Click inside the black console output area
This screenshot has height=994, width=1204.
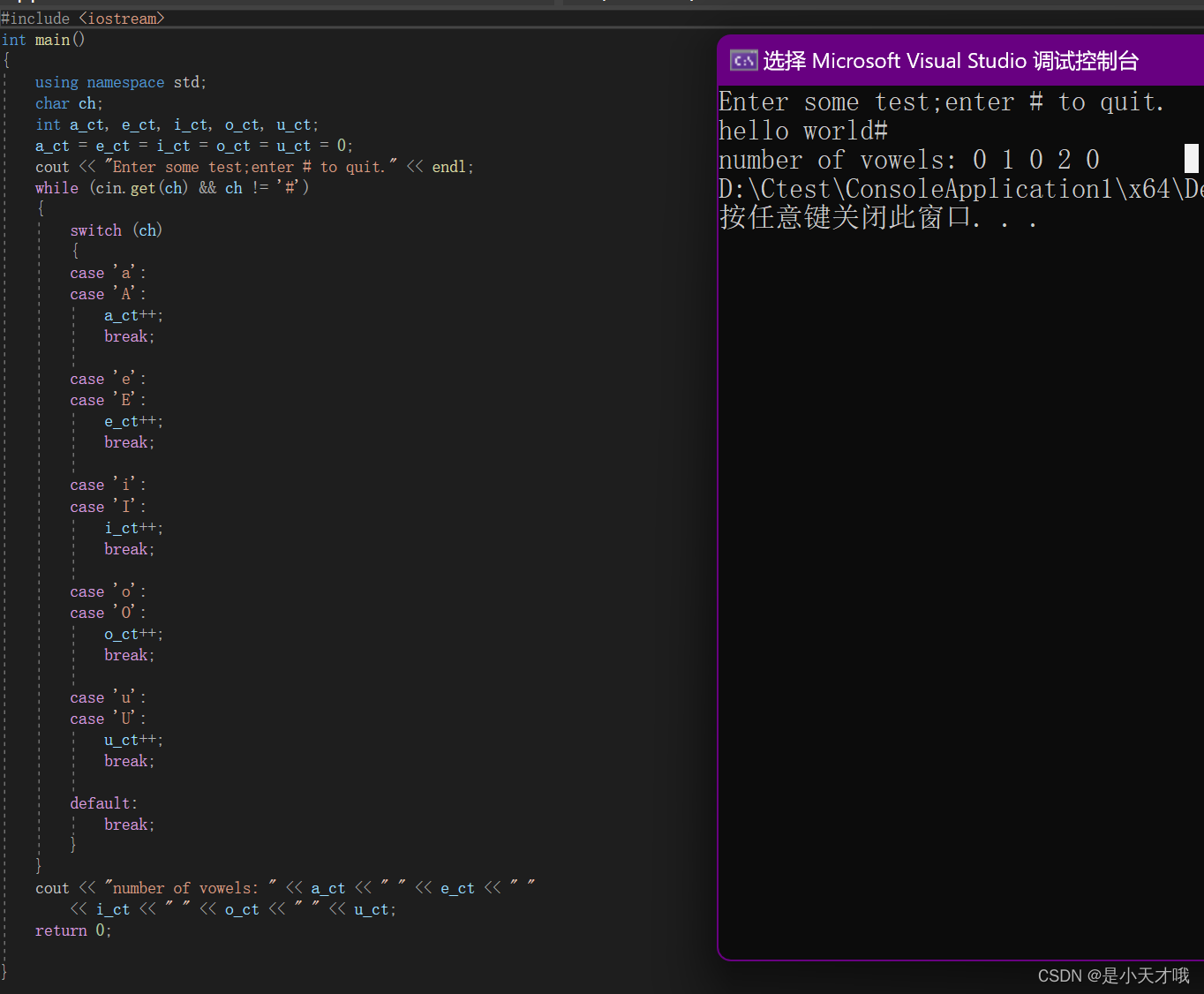click(x=953, y=530)
